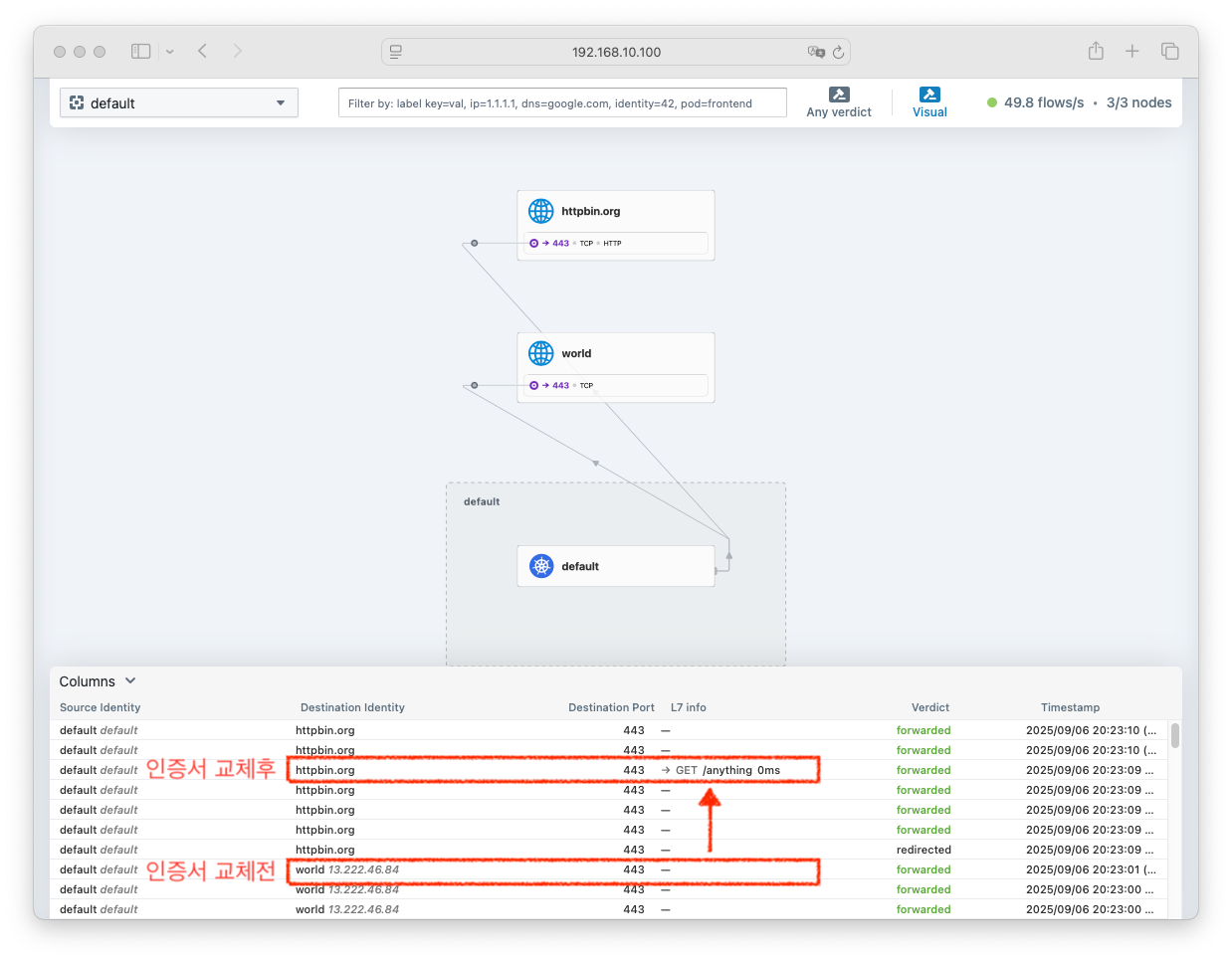Screen dimensions: 1232x961
Task: Click the back navigation button
Action: point(202,52)
